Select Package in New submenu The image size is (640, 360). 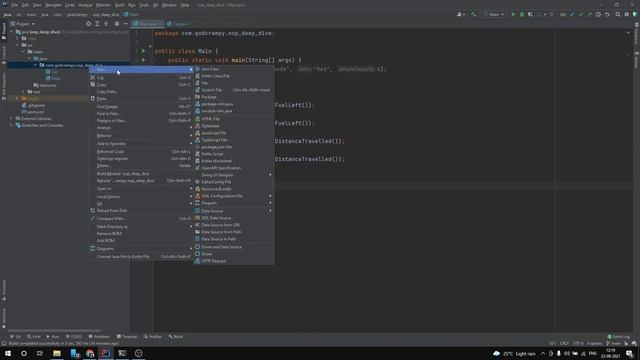click(233, 97)
